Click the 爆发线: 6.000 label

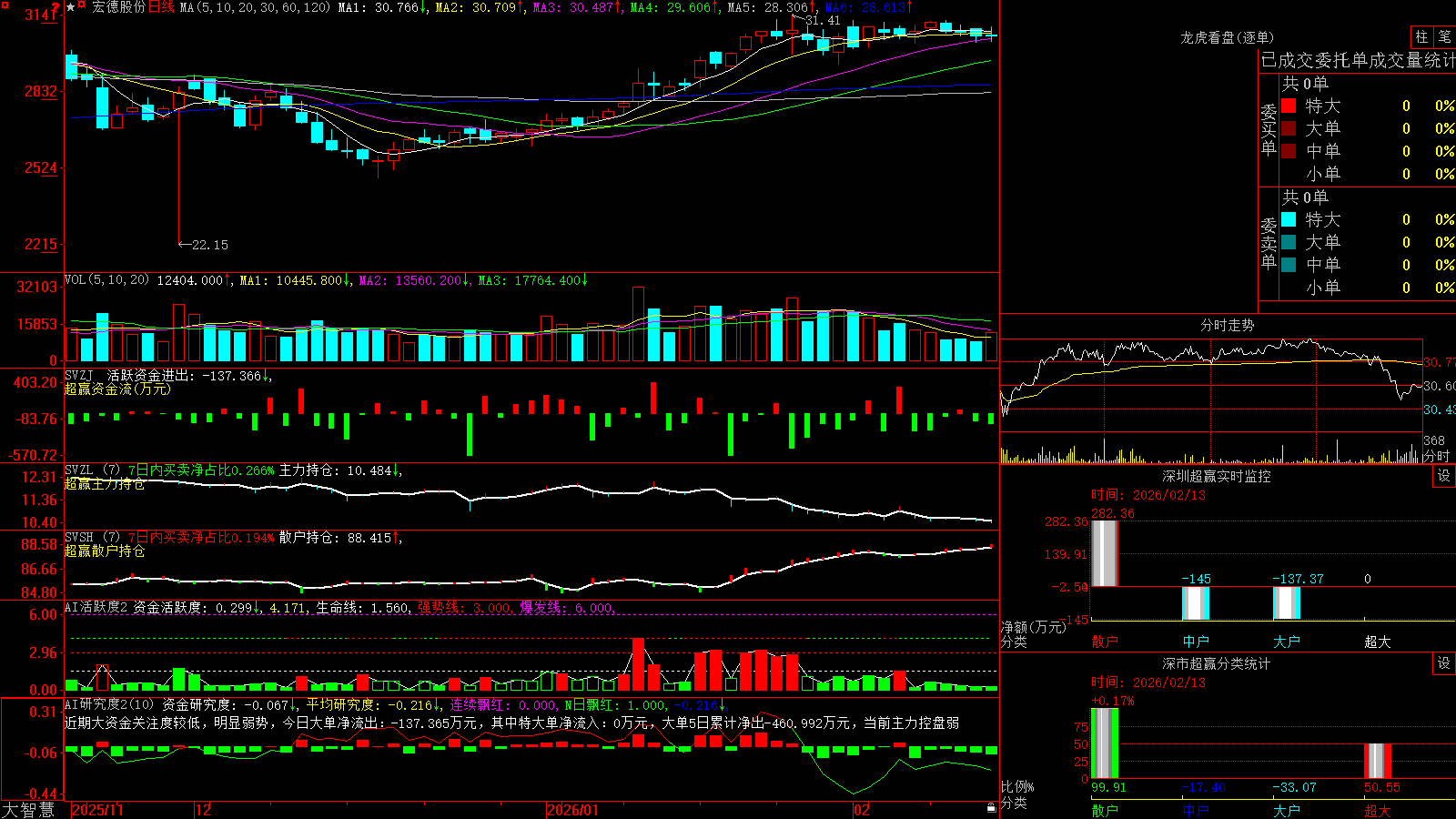pos(566,607)
